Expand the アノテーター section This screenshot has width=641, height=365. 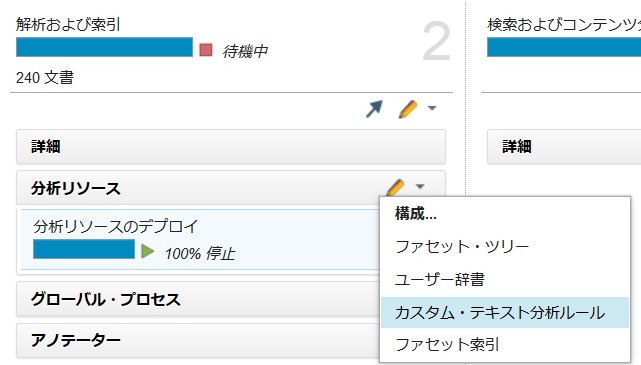[x=198, y=340]
